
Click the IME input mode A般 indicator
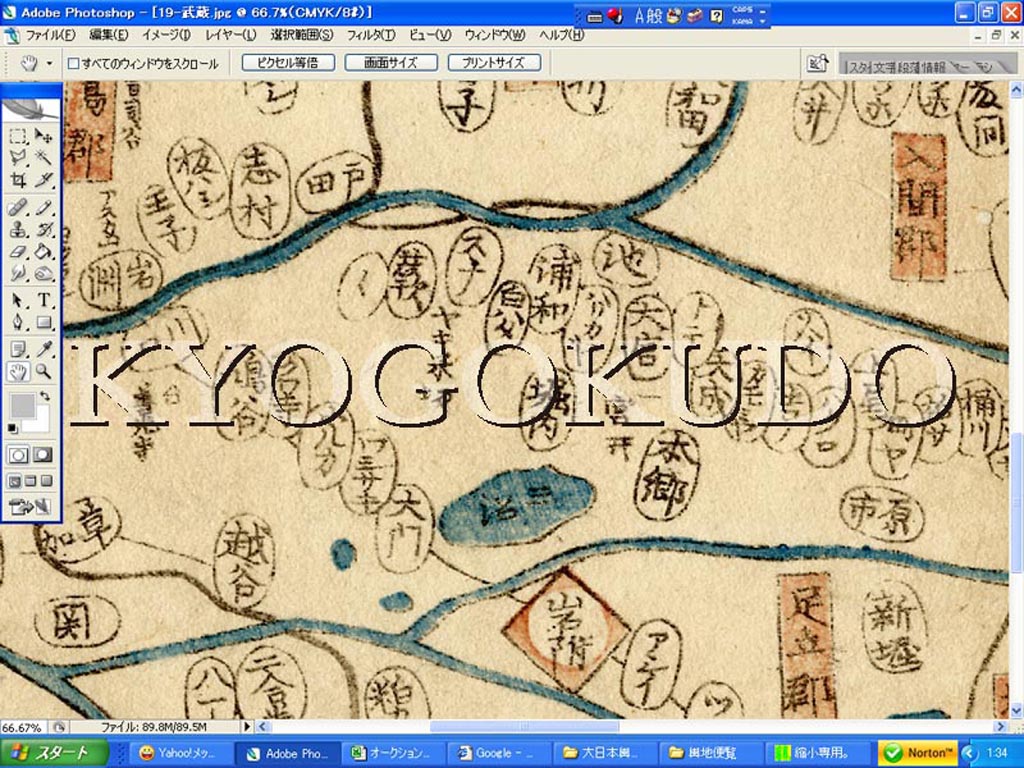point(648,16)
